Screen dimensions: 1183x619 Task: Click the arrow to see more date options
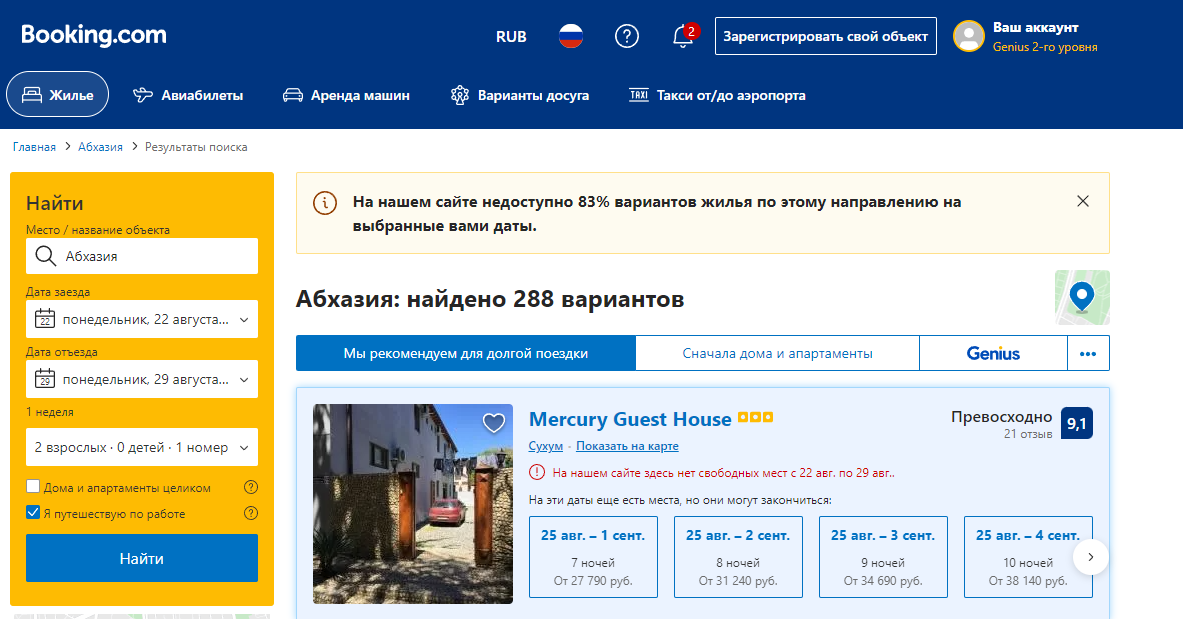coord(1091,557)
